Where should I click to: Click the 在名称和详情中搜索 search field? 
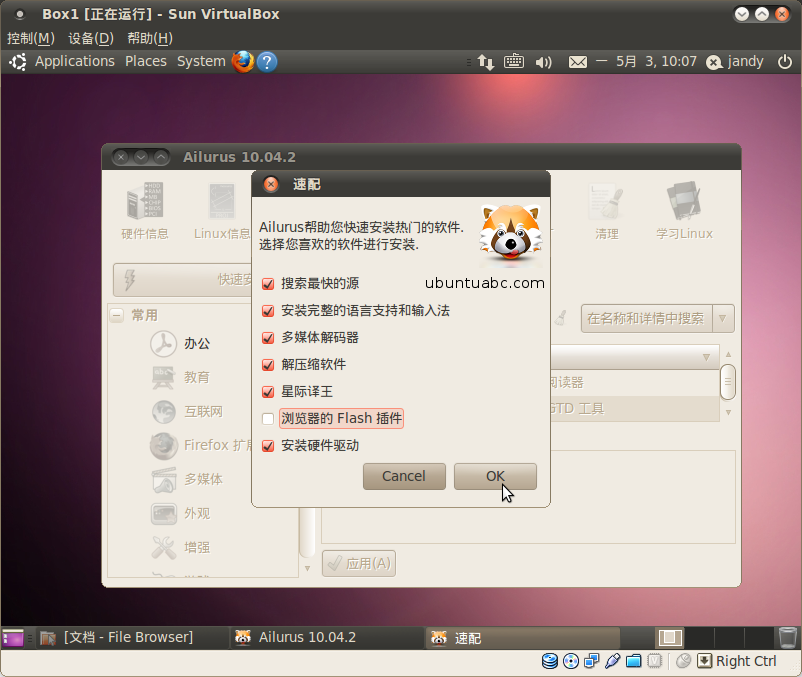click(646, 319)
